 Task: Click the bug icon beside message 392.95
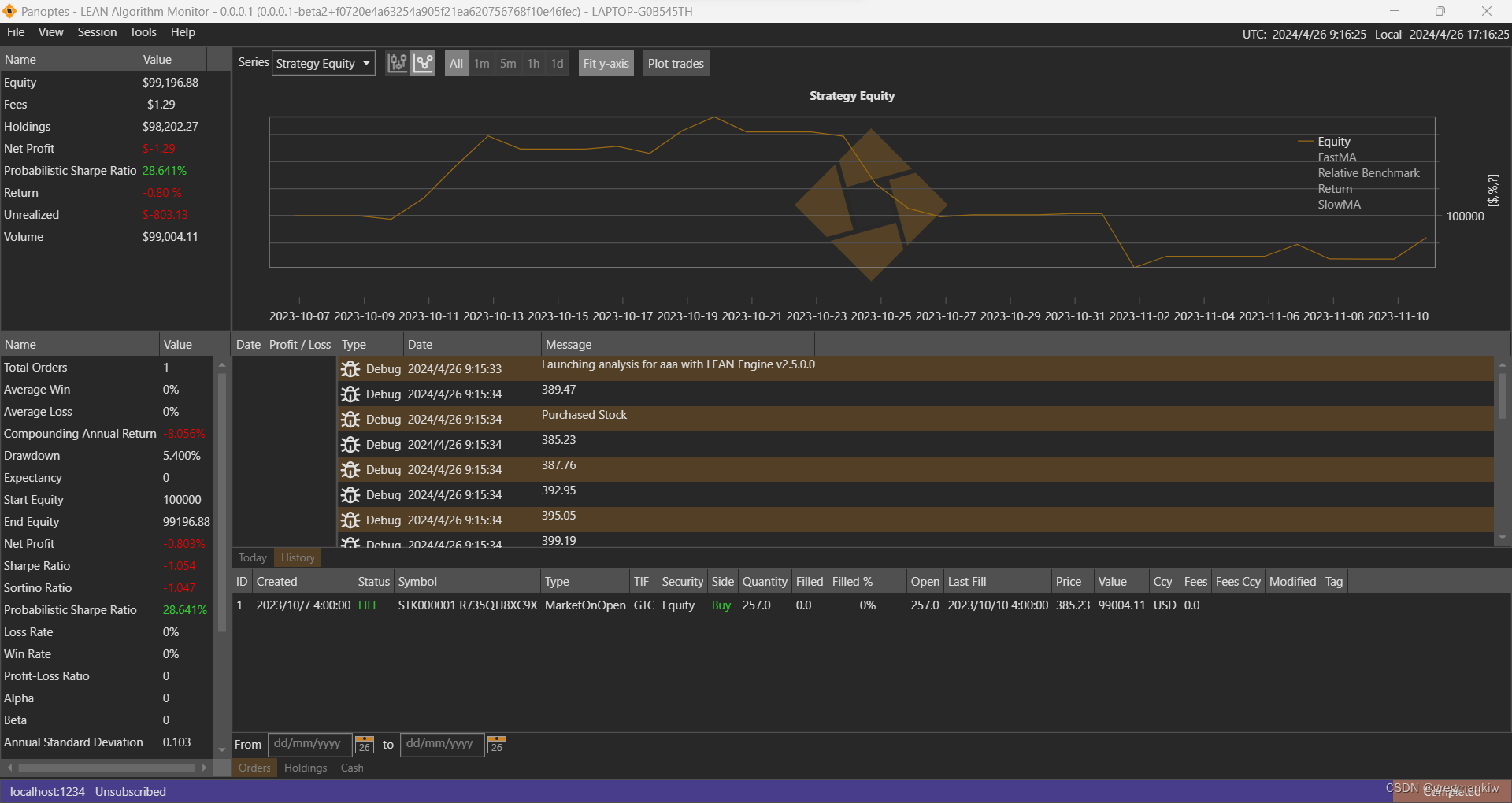tap(350, 495)
